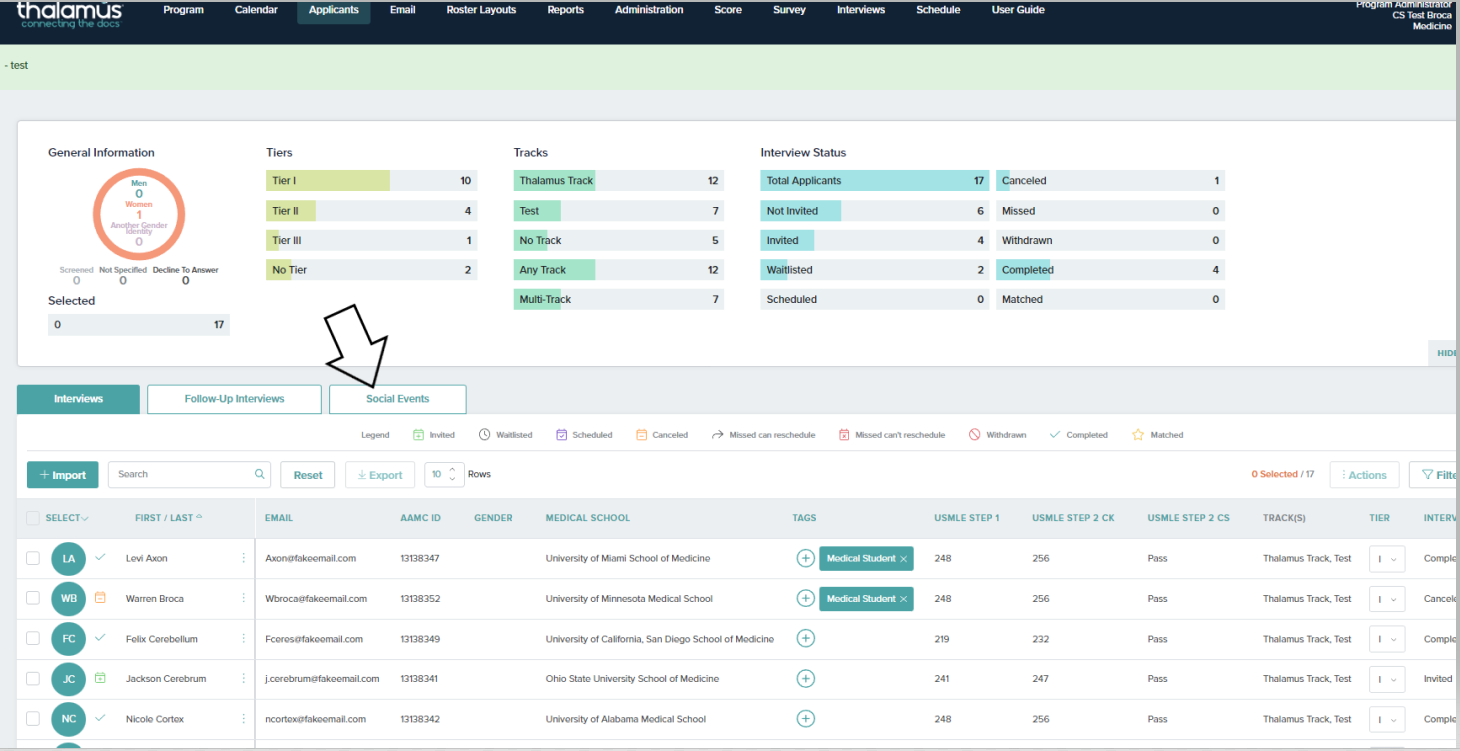Click the LA avatar for Levi Axon
This screenshot has height=751, width=1460.
click(x=68, y=558)
